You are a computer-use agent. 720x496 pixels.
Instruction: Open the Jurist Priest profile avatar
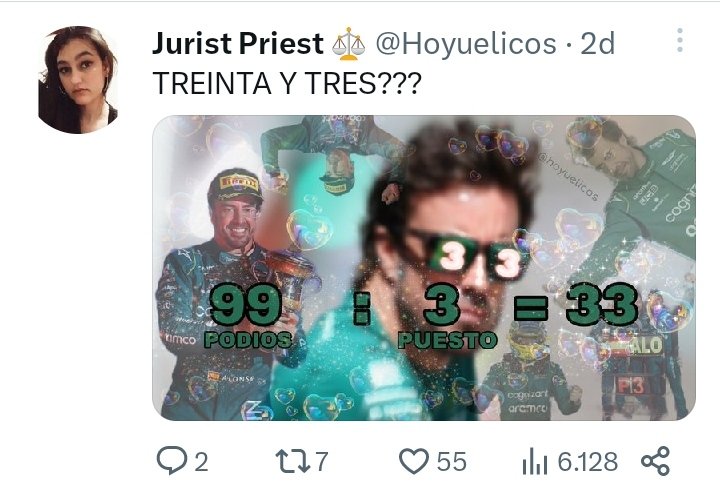point(78,80)
